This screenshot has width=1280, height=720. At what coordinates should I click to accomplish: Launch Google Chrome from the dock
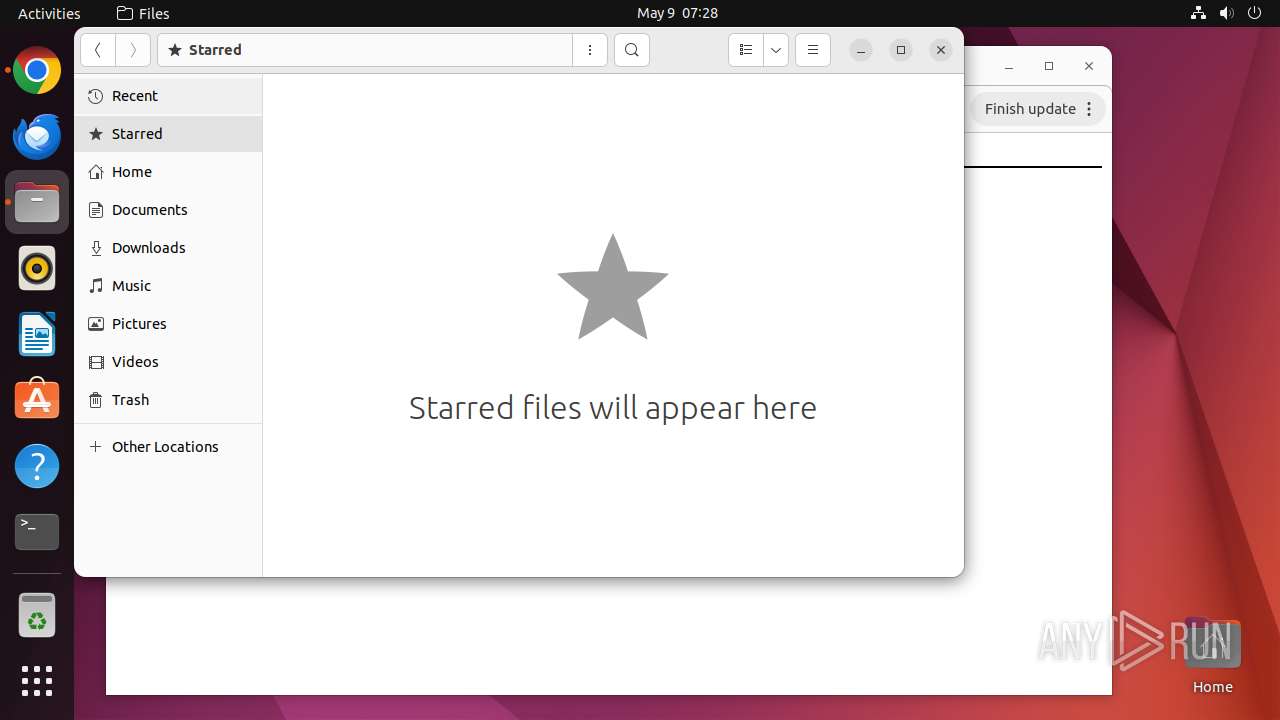37,71
